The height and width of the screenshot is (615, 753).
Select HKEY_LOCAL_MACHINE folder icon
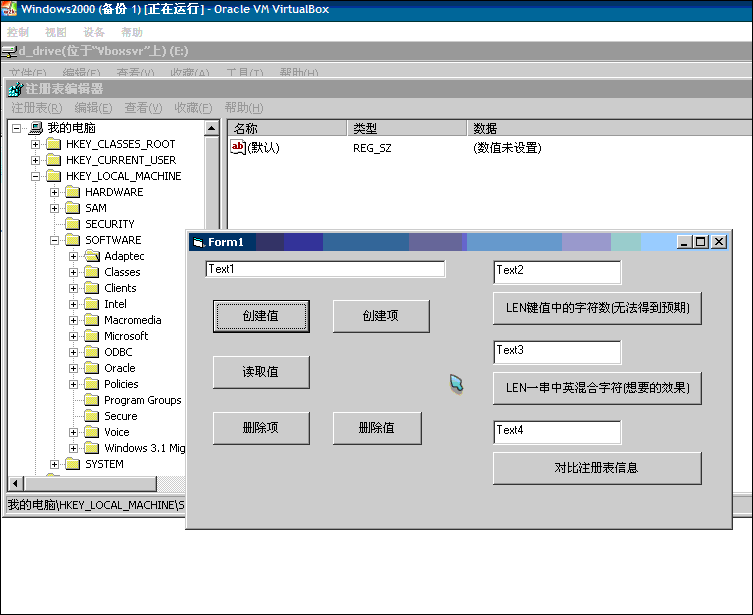(x=54, y=176)
